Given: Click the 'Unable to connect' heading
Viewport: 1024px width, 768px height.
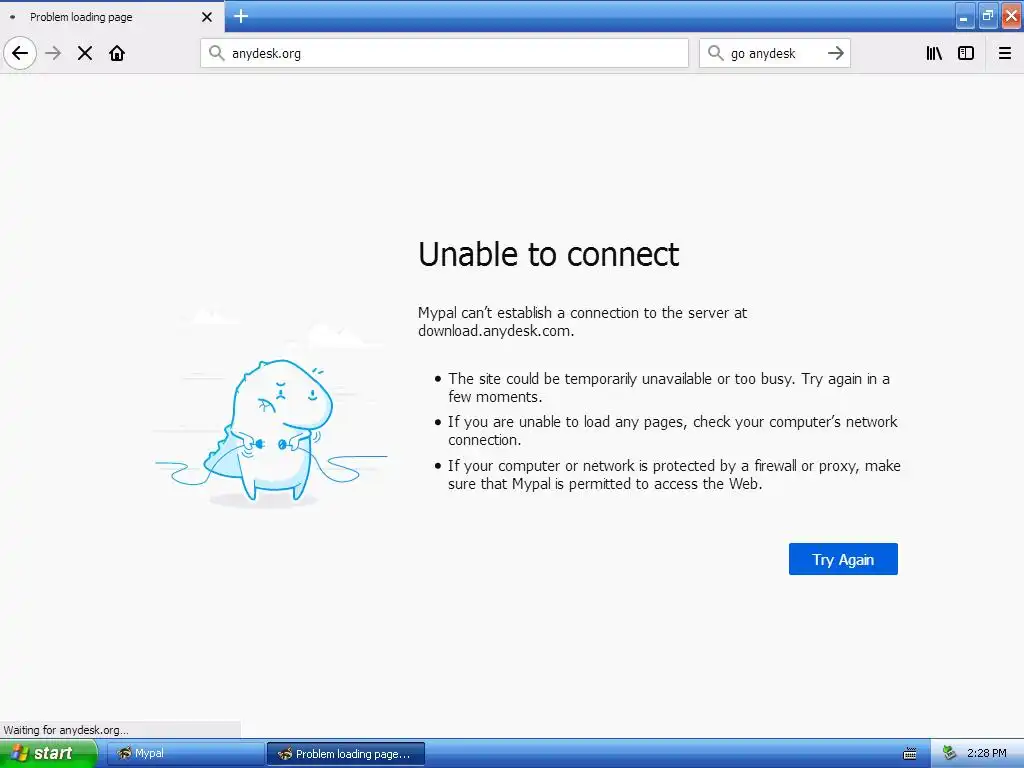Looking at the screenshot, I should tap(549, 254).
